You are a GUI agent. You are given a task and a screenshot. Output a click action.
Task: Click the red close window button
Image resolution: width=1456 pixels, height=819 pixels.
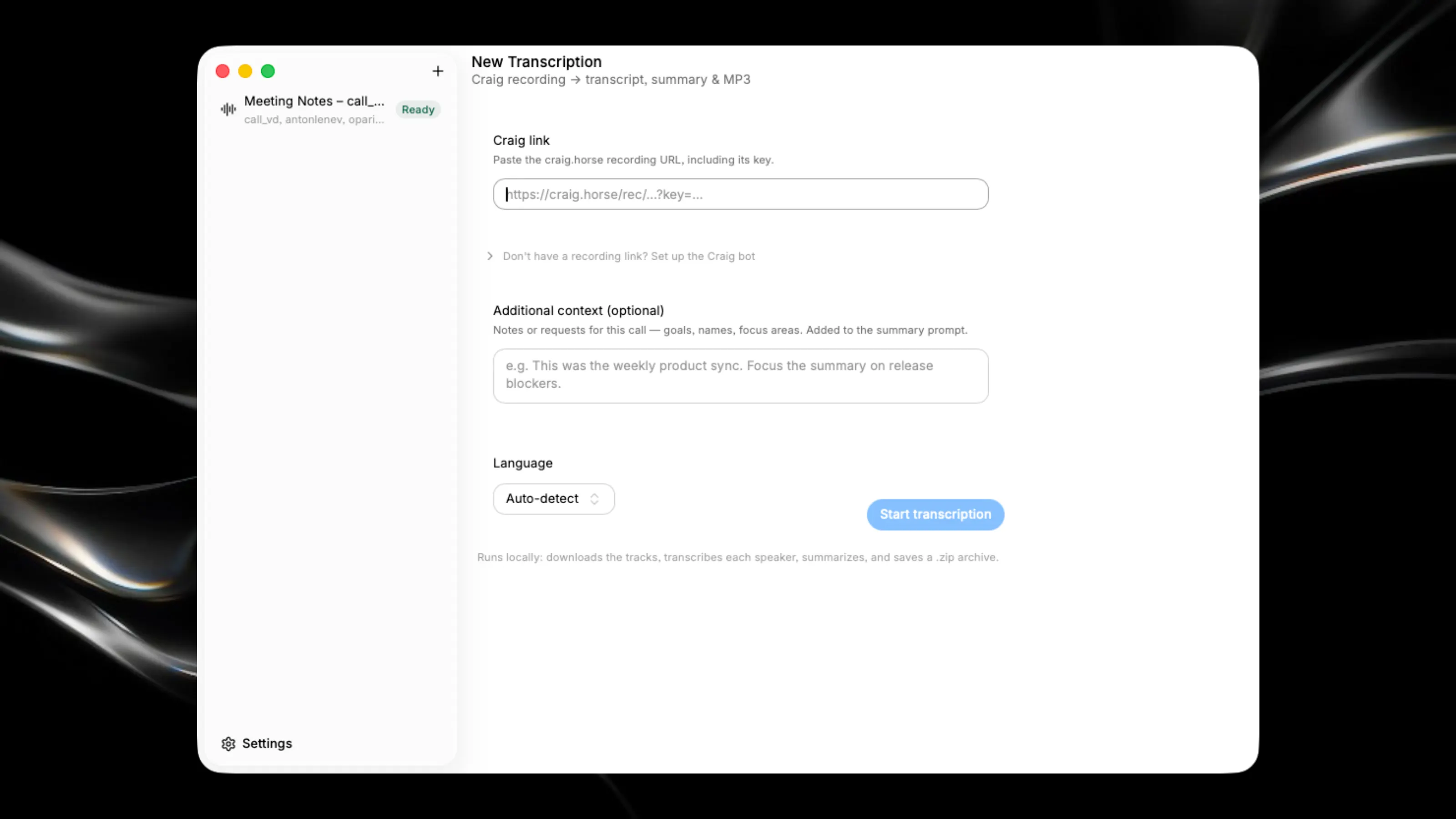click(222, 71)
